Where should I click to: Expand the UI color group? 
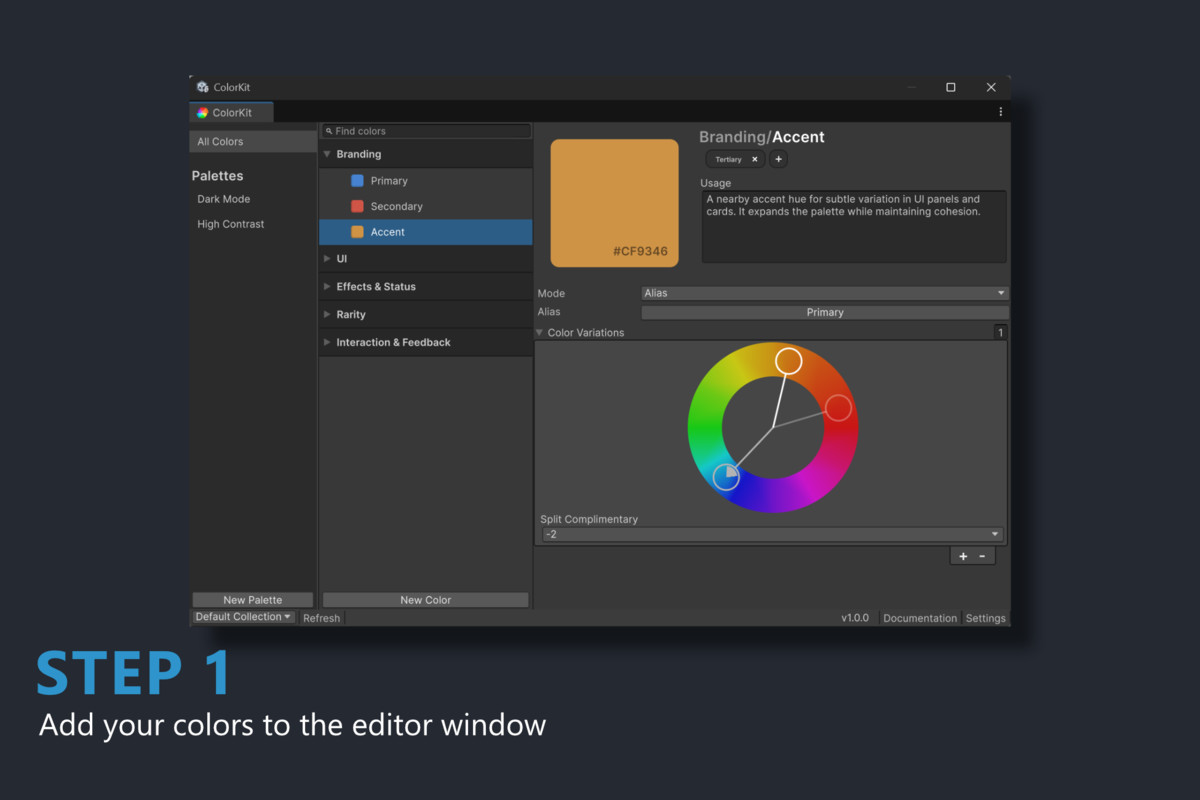(x=328, y=258)
